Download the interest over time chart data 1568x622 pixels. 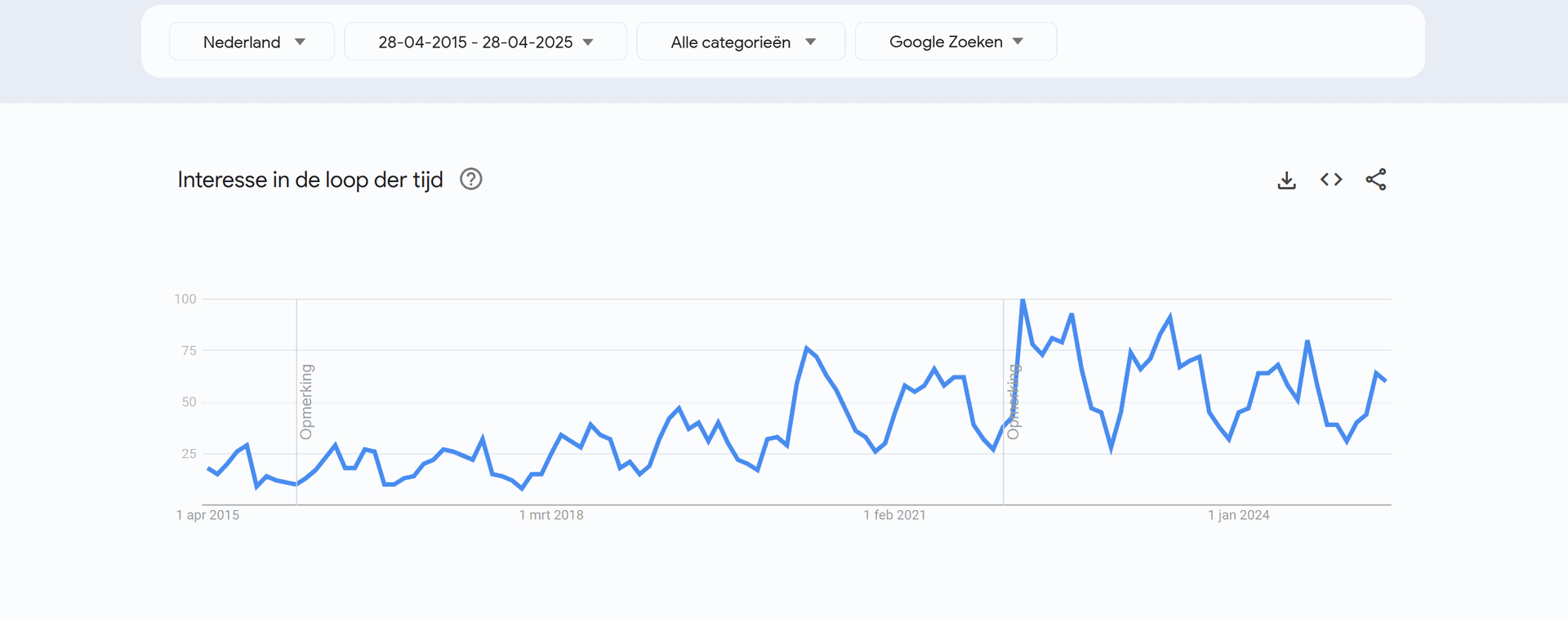point(1286,180)
